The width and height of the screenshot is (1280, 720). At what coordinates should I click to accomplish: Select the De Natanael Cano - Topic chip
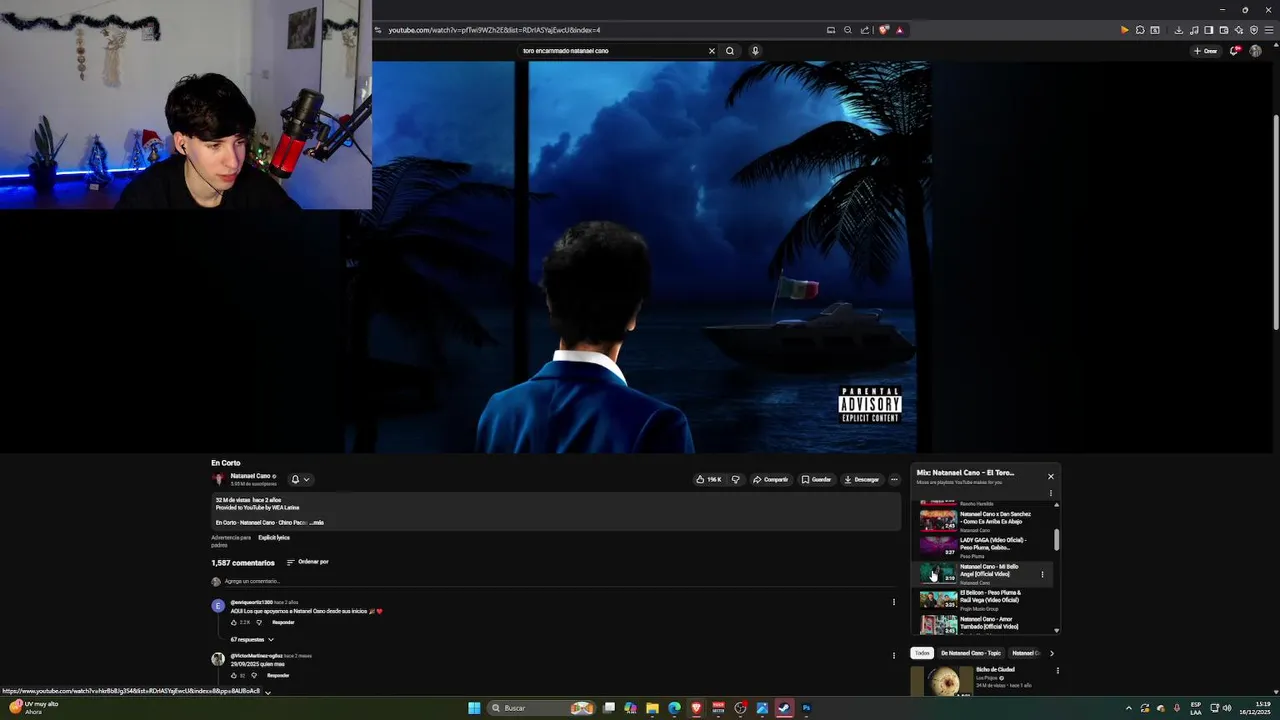(970, 653)
